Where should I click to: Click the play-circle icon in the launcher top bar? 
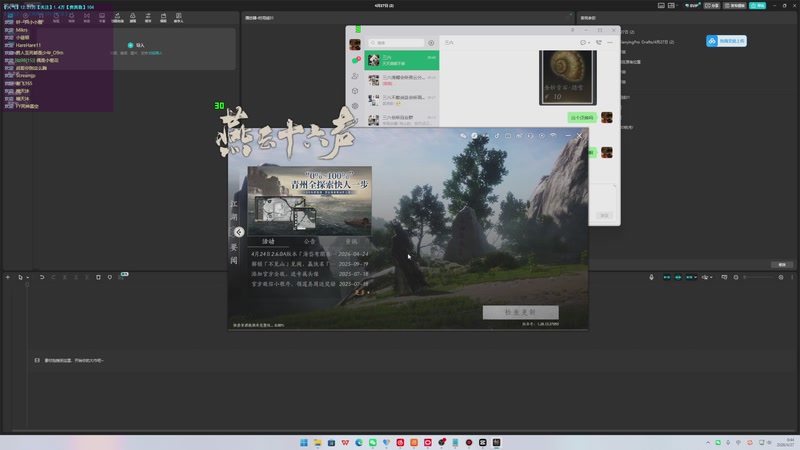(542, 136)
